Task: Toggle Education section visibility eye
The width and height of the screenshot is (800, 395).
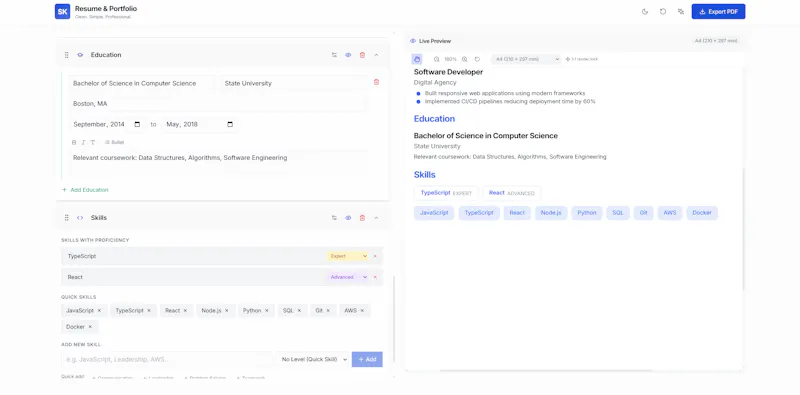Action: tap(348, 55)
